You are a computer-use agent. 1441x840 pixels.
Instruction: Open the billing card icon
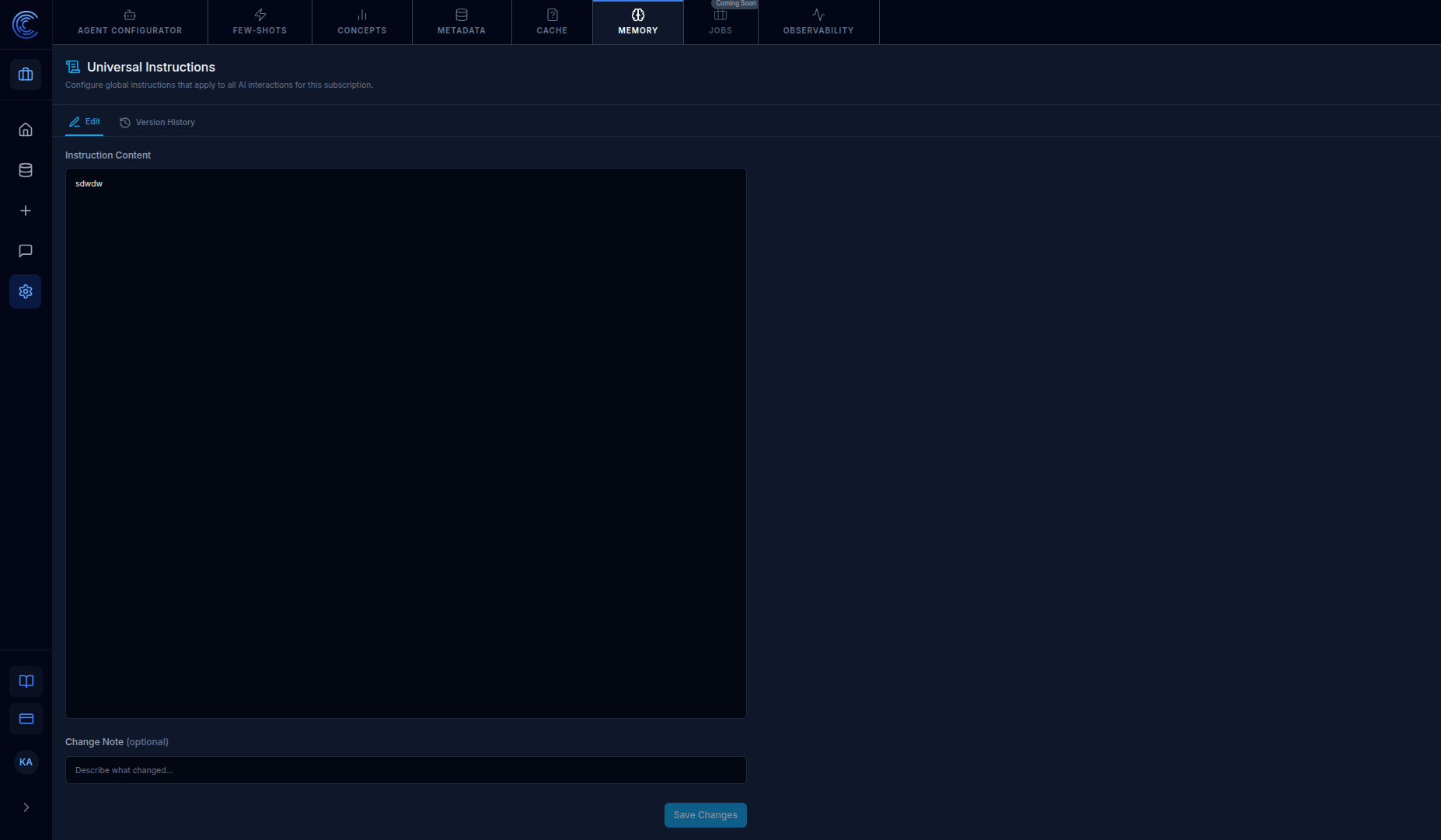pyautogui.click(x=26, y=719)
